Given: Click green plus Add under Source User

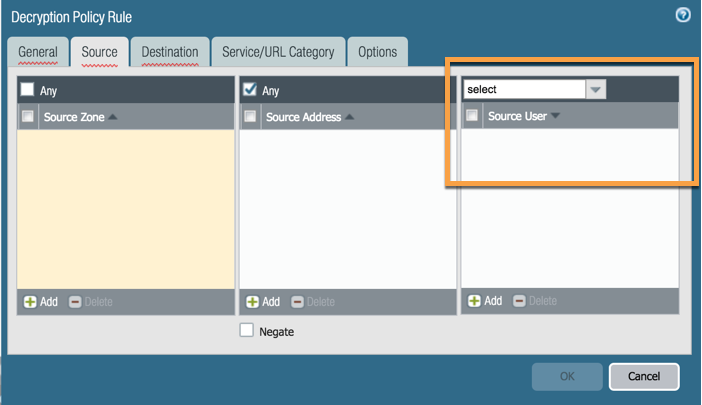Looking at the screenshot, I should coord(475,300).
